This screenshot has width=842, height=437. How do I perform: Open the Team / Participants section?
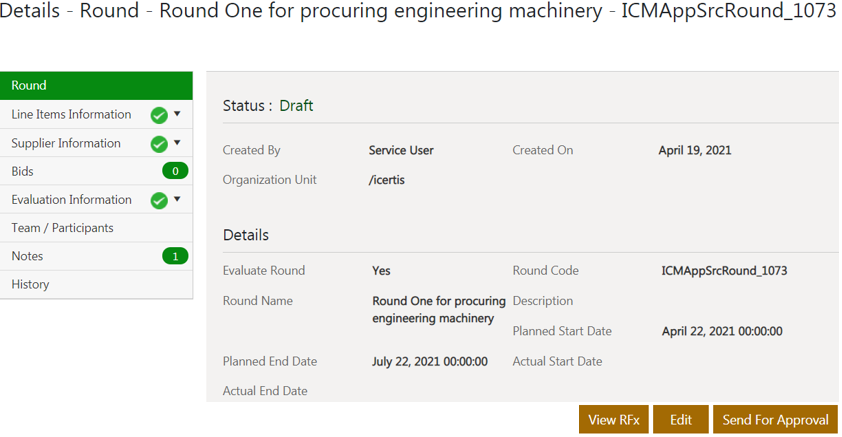point(62,228)
